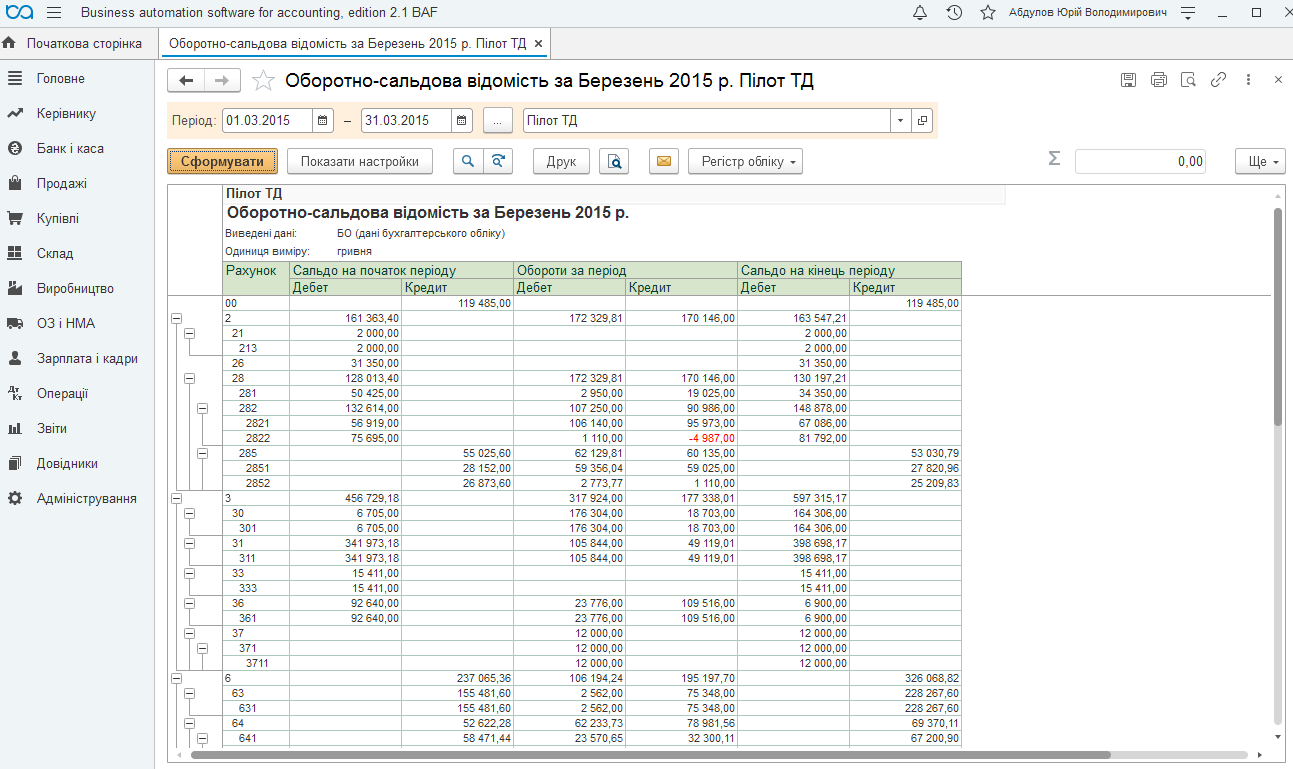
Task: Save report using the diskette icon
Action: [1129, 80]
